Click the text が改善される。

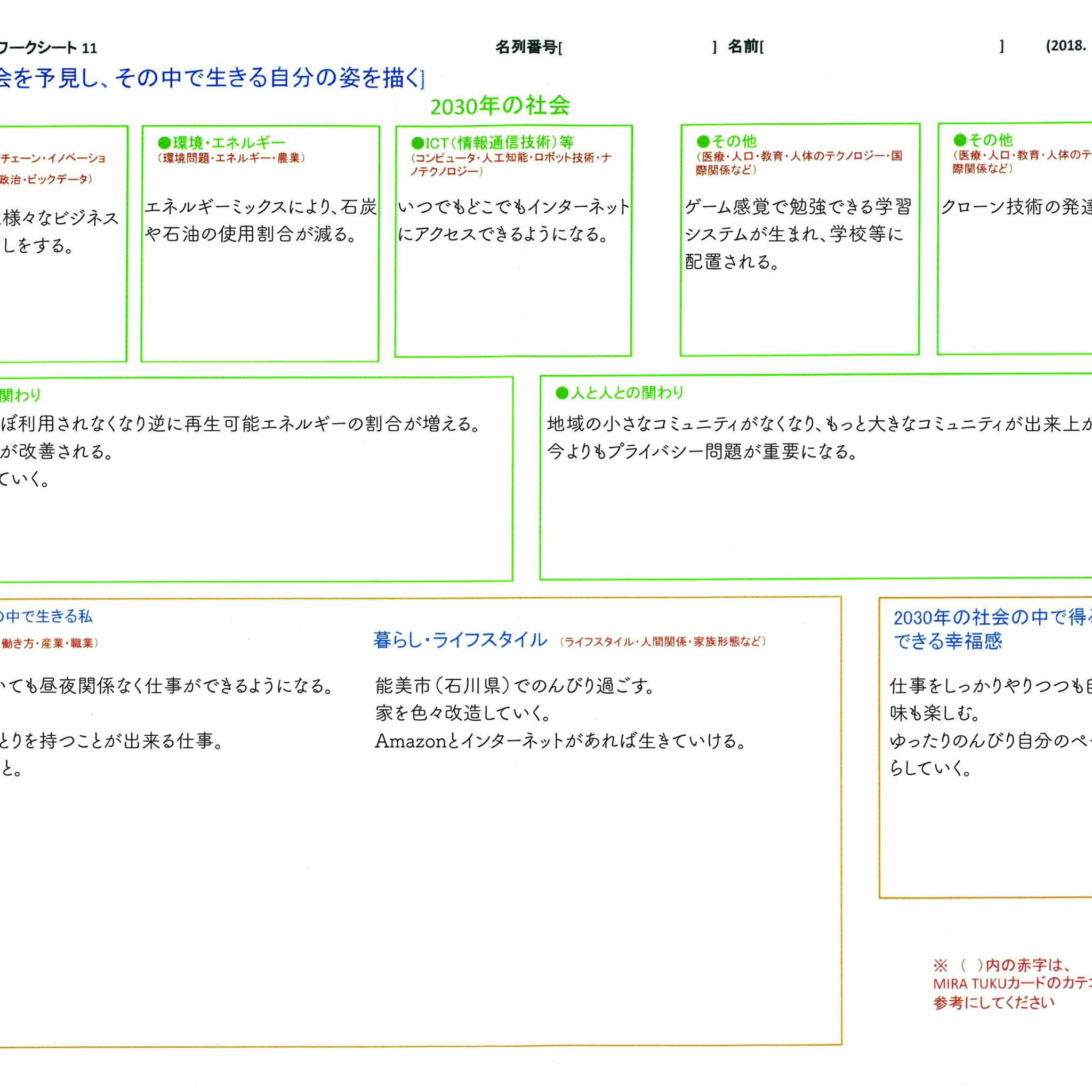click(57, 451)
